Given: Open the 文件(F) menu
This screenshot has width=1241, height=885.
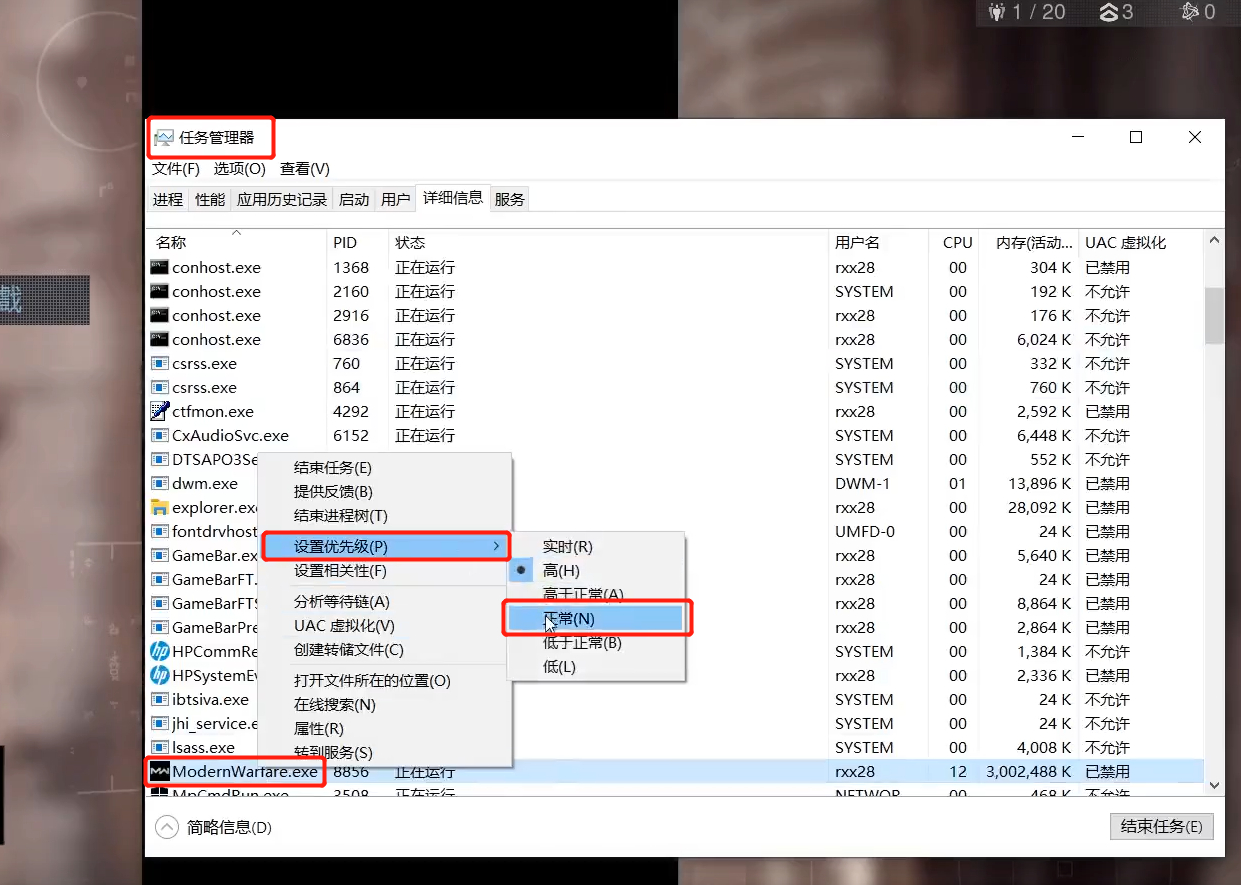Looking at the screenshot, I should [175, 169].
